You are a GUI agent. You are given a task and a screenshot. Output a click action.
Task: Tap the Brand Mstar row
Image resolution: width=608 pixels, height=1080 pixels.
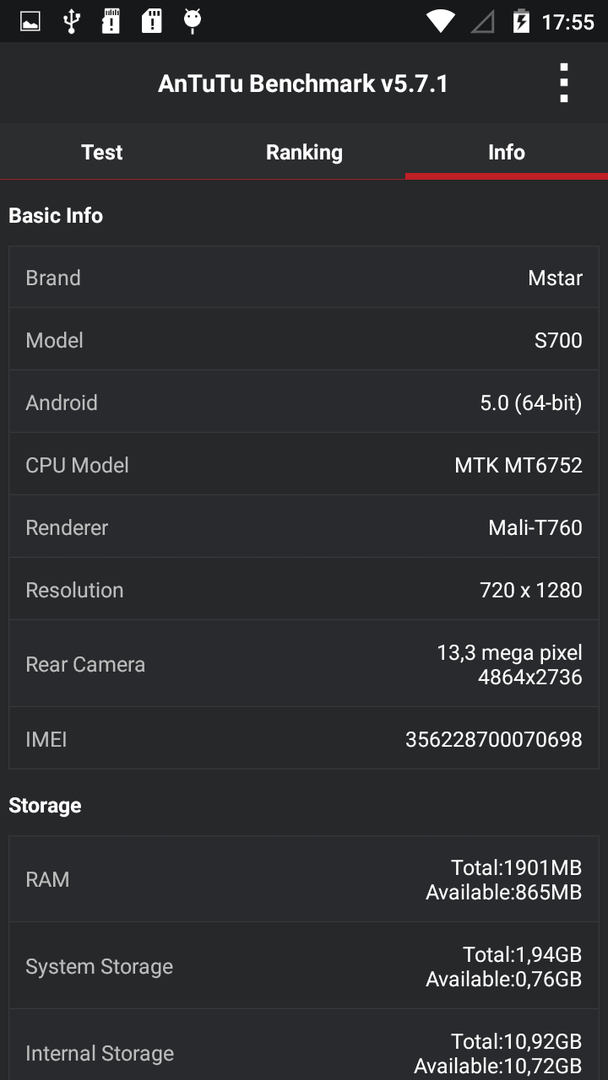pyautogui.click(x=304, y=278)
